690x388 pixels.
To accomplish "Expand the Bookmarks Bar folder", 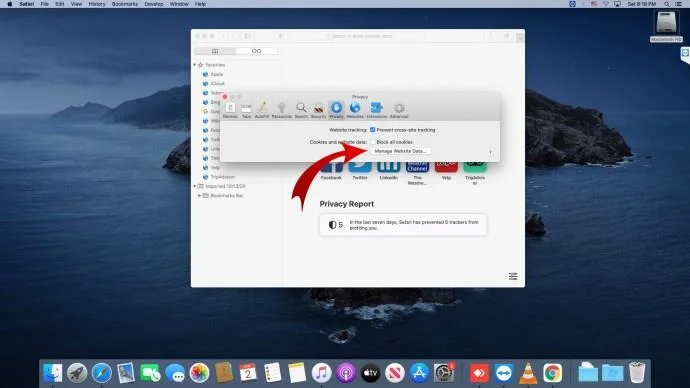I will click(199, 195).
